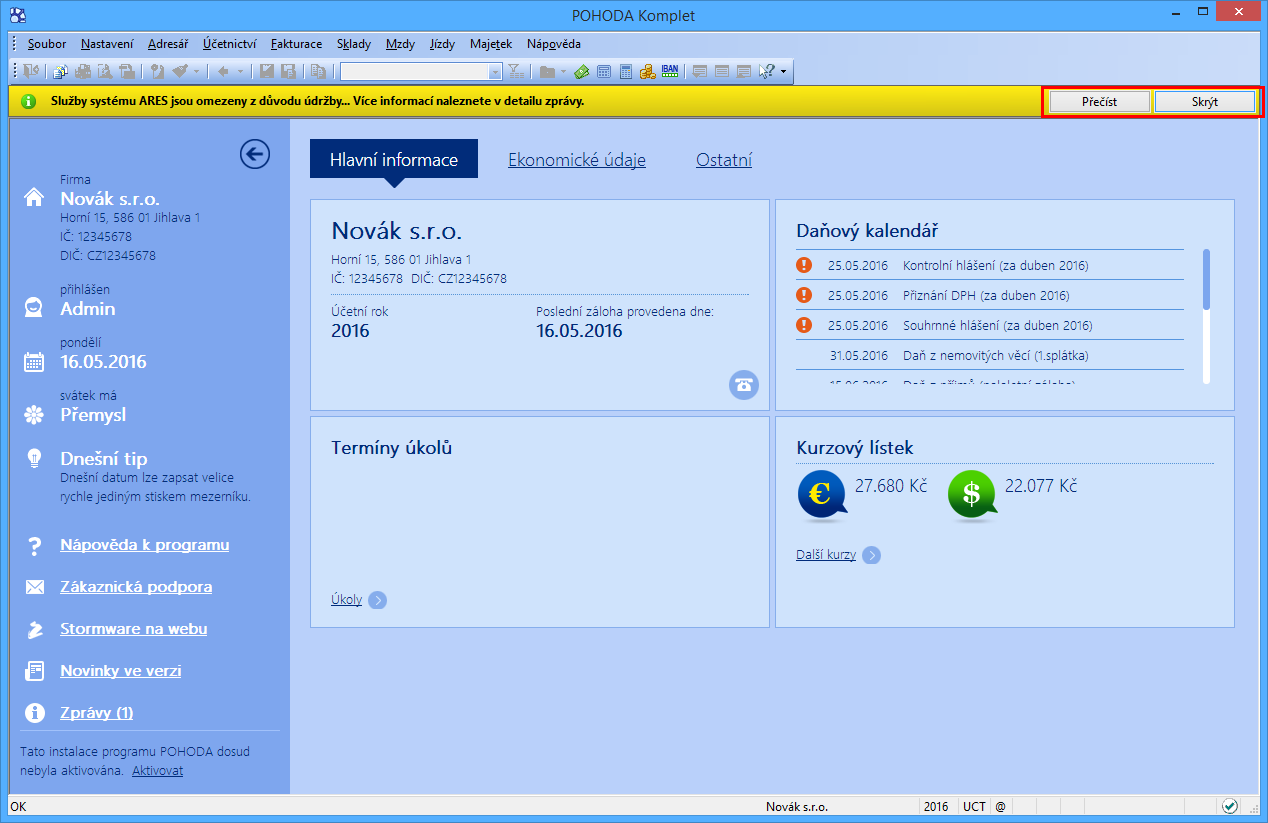Switch to the Ostatní tab
This screenshot has width=1268, height=823.
click(724, 160)
